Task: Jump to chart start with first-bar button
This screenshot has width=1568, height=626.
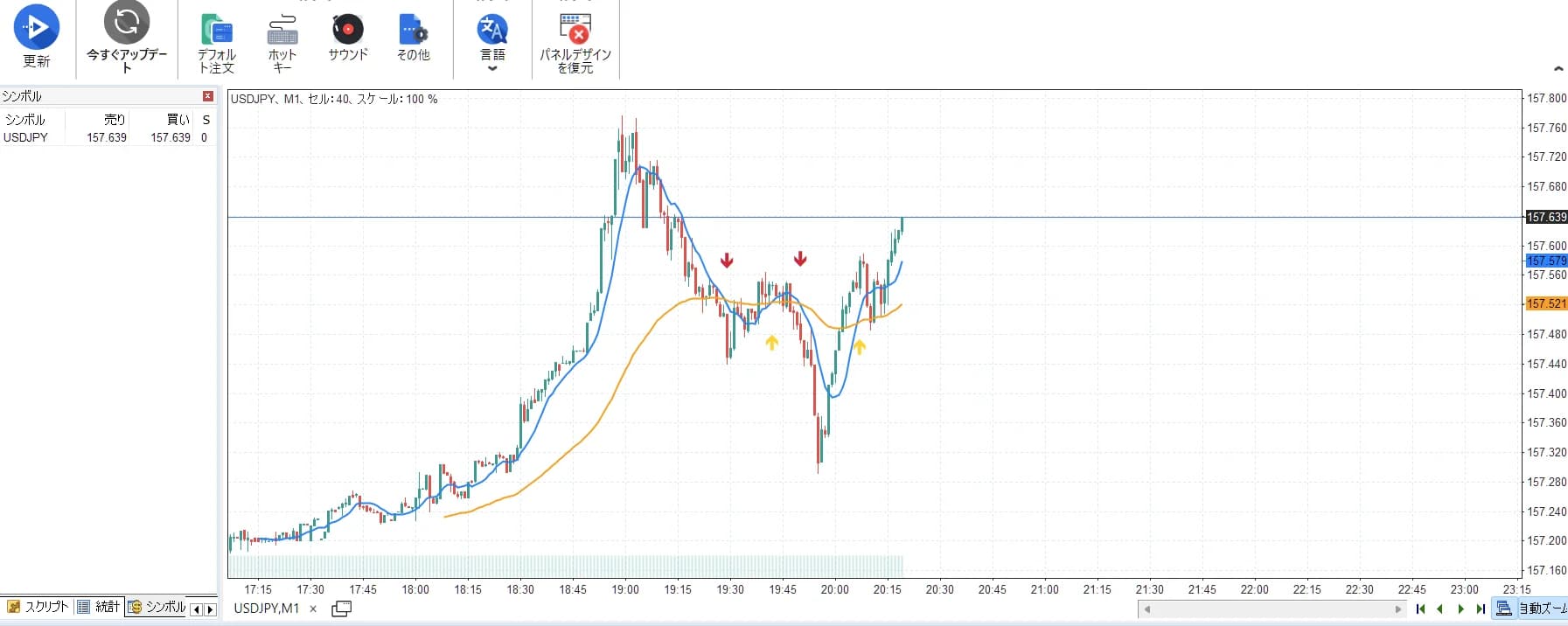Action: point(1420,609)
